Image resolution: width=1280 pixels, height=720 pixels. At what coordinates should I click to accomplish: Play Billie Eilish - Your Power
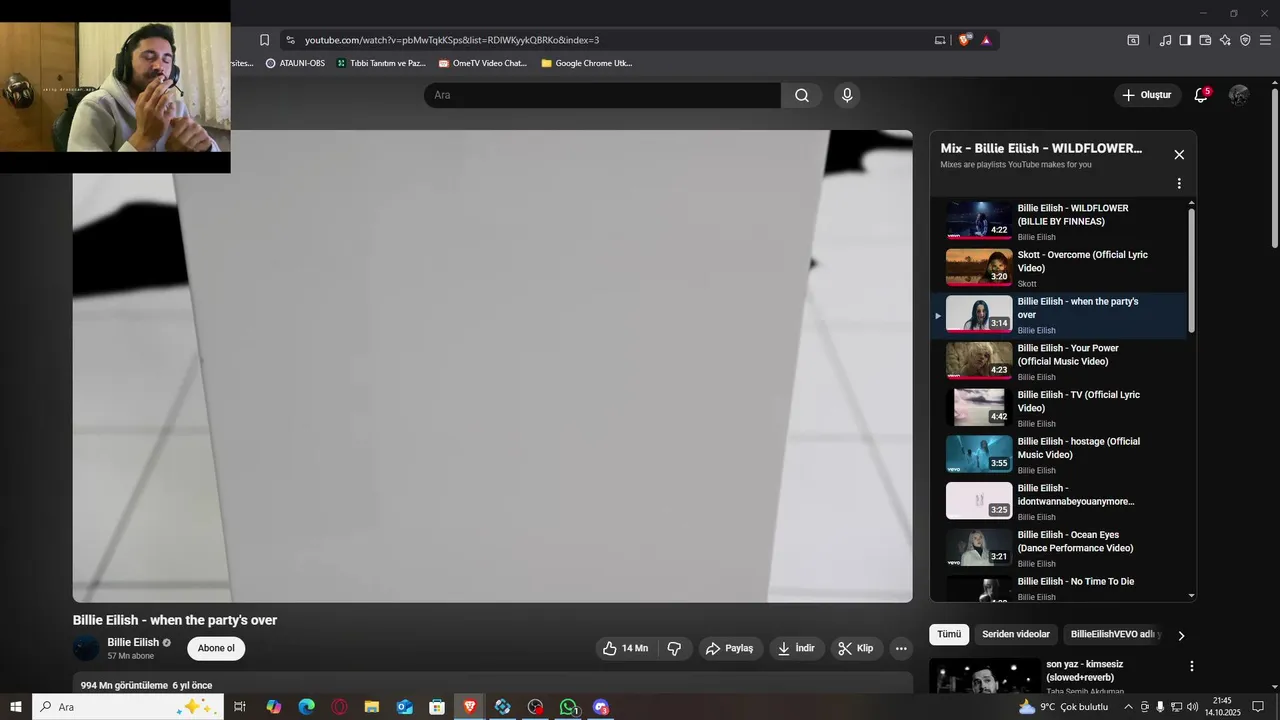coord(1060,361)
